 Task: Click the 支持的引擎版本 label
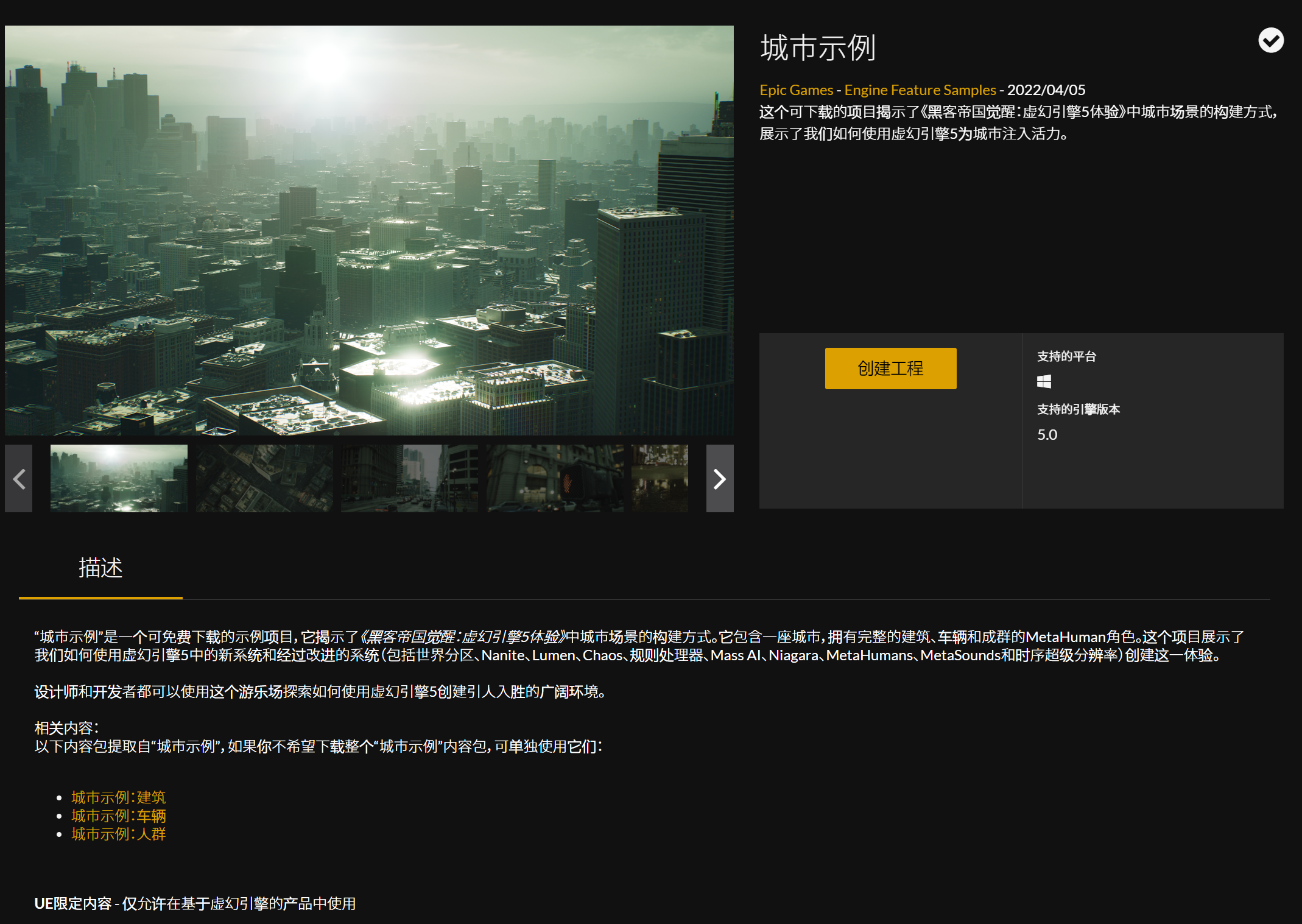[1079, 409]
